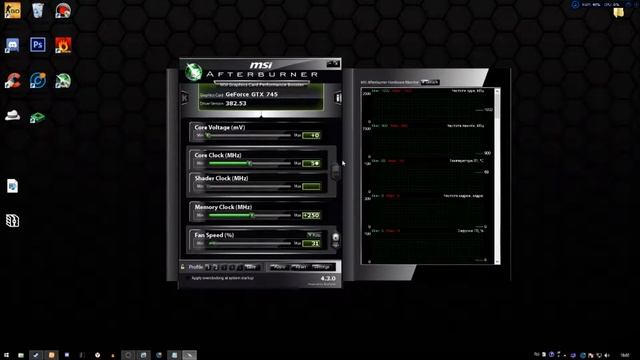Select profile slot 2
The height and width of the screenshot is (360, 640).
216,267
